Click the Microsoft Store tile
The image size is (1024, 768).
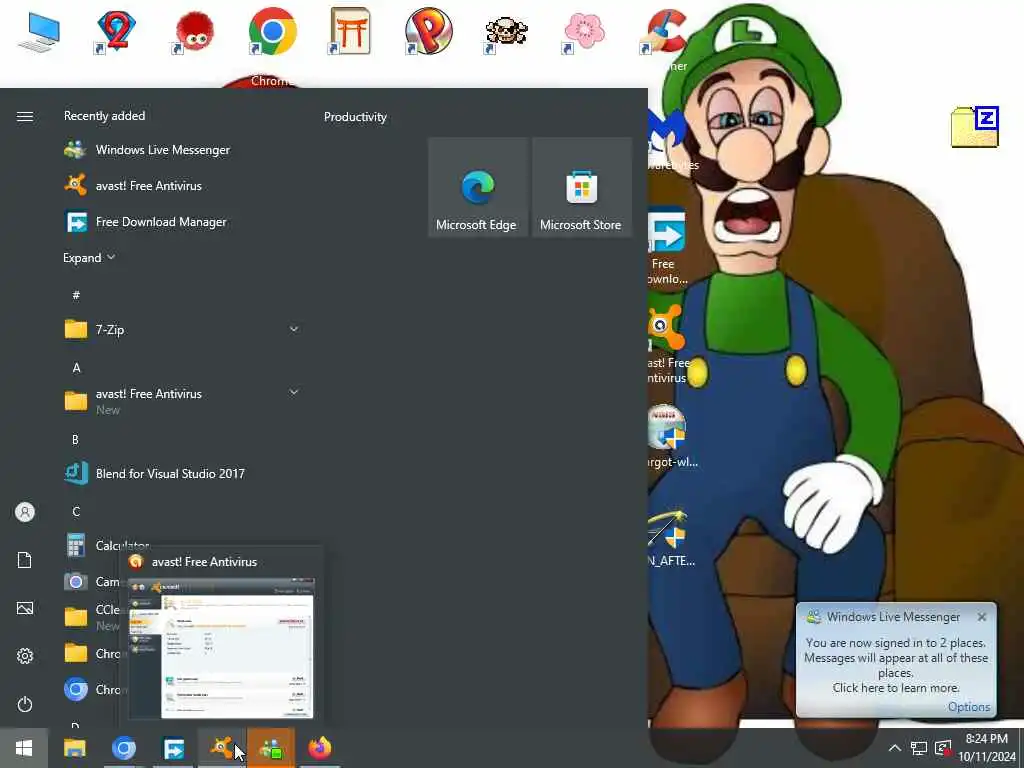tap(581, 187)
